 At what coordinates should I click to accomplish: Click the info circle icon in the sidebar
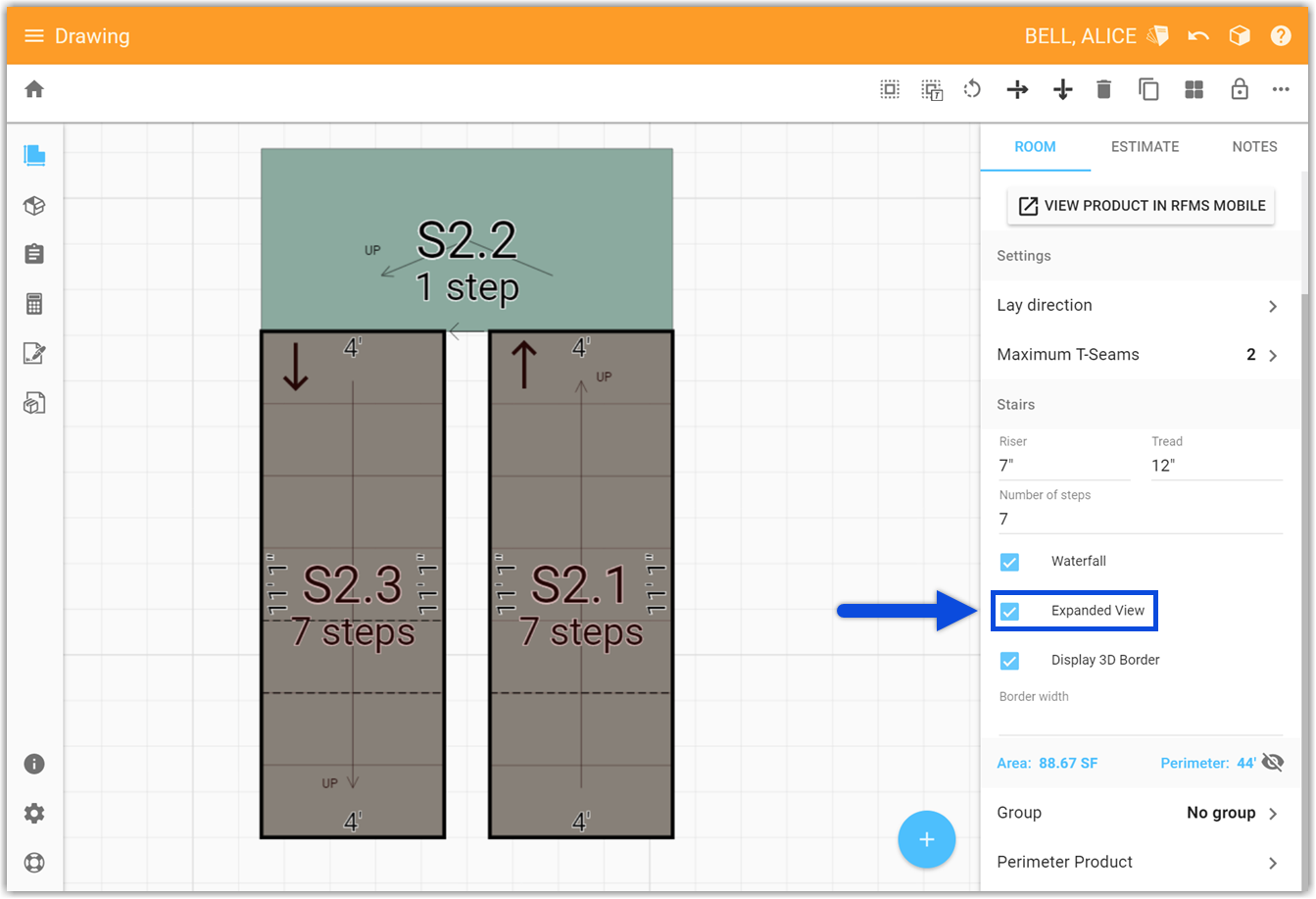click(34, 764)
